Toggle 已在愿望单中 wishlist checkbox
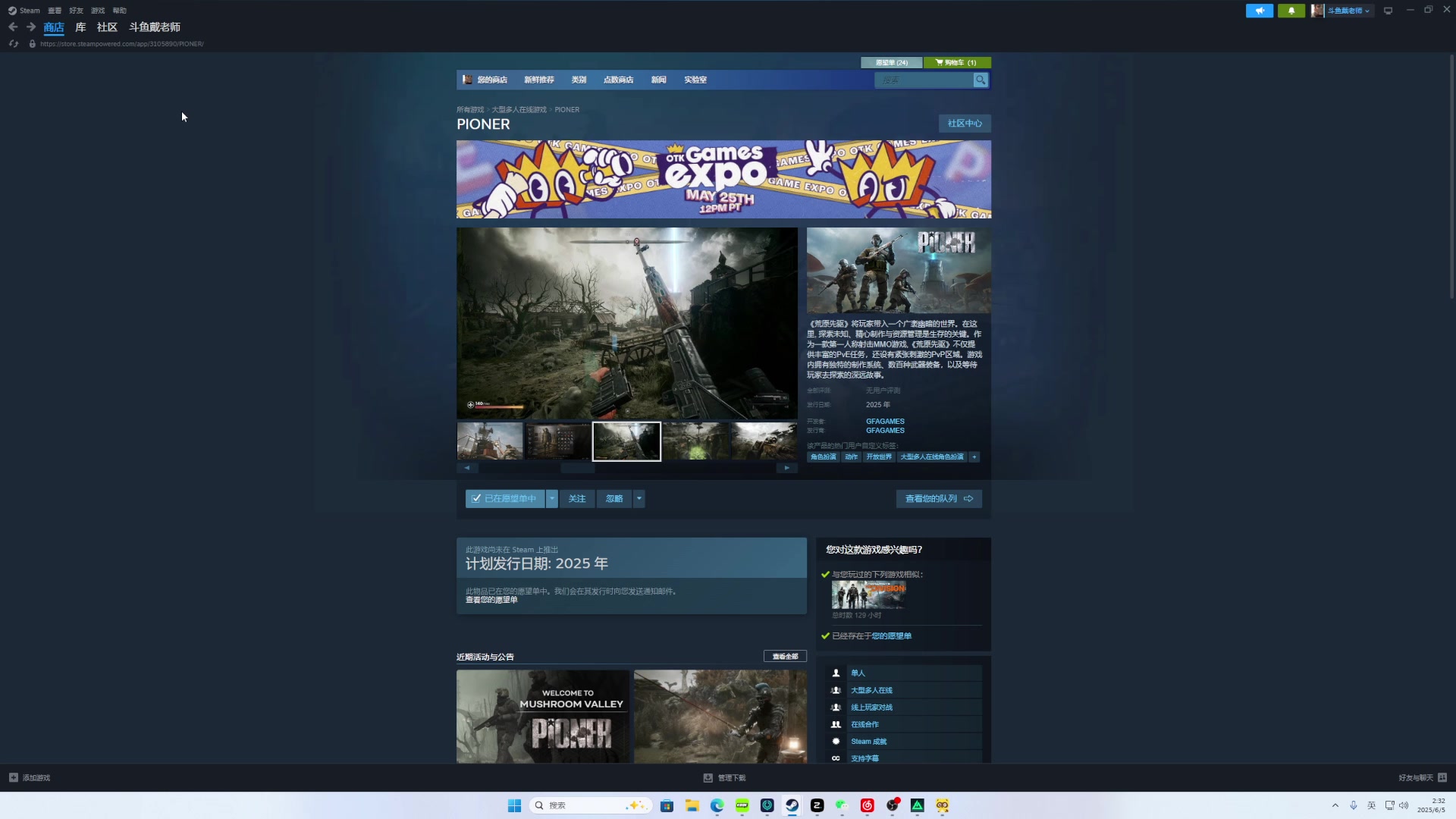 (475, 498)
